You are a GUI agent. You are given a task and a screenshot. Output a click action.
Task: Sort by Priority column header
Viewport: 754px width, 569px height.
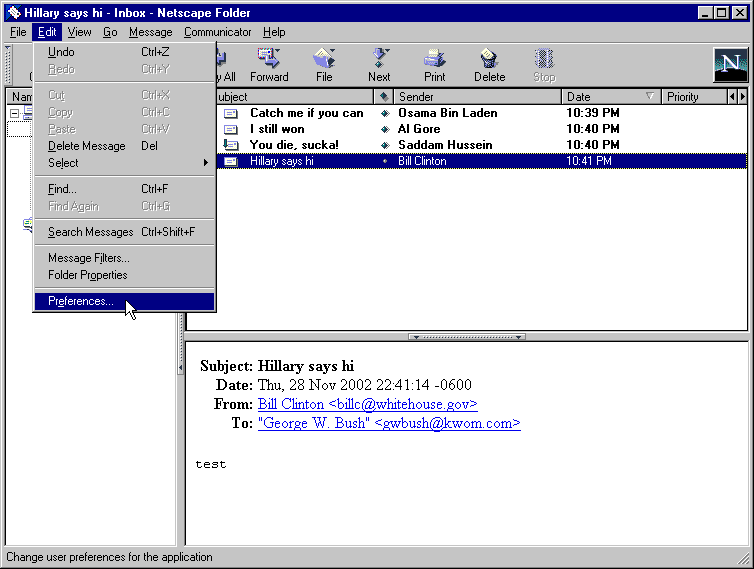694,97
